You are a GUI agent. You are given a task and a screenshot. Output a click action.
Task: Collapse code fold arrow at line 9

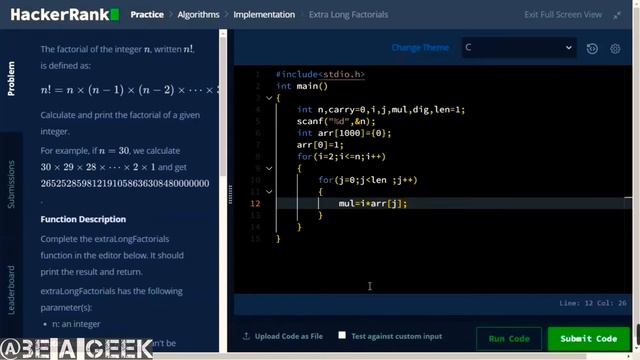(x=269, y=168)
